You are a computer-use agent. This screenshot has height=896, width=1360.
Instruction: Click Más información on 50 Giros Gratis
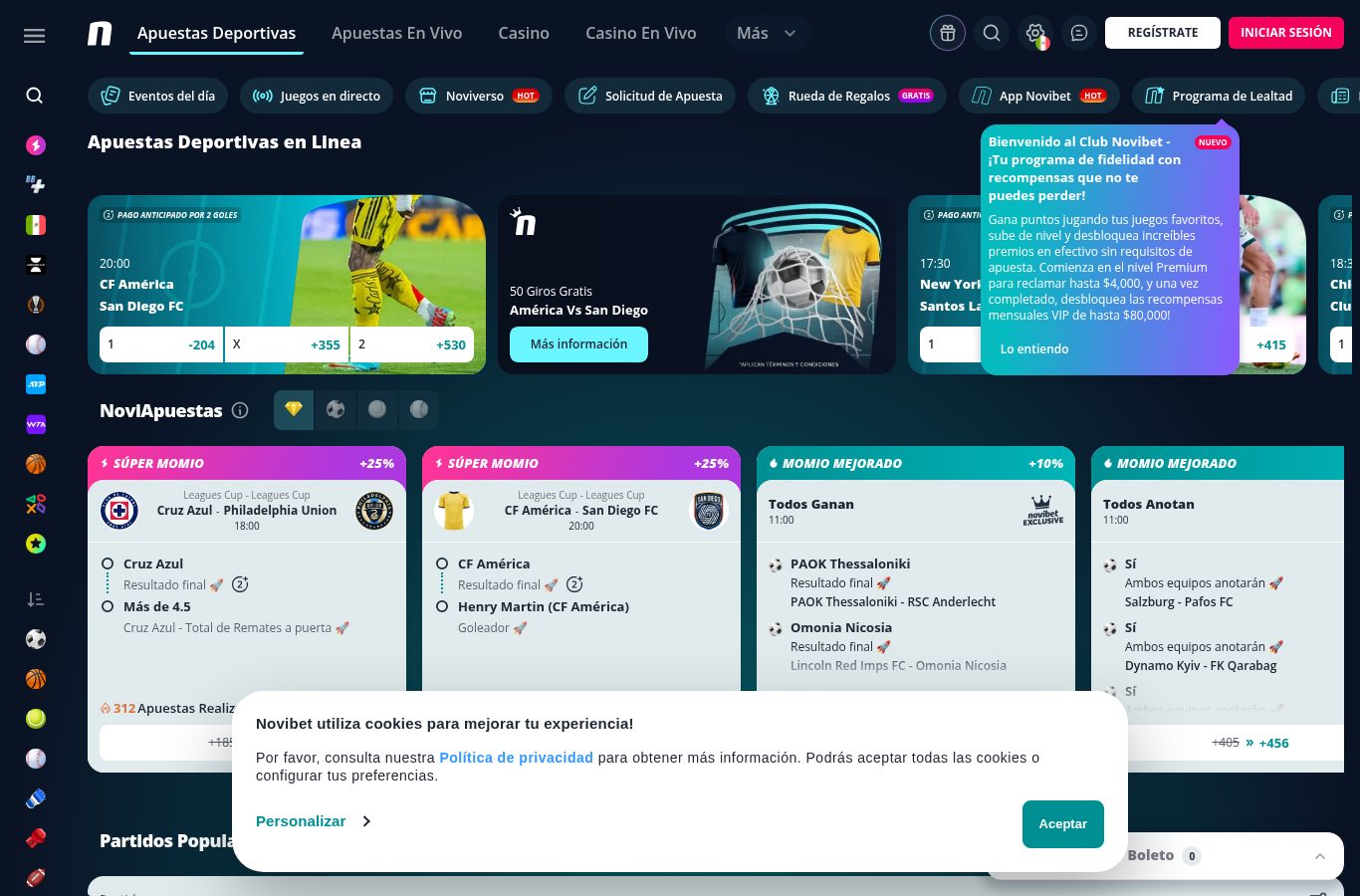(x=578, y=344)
